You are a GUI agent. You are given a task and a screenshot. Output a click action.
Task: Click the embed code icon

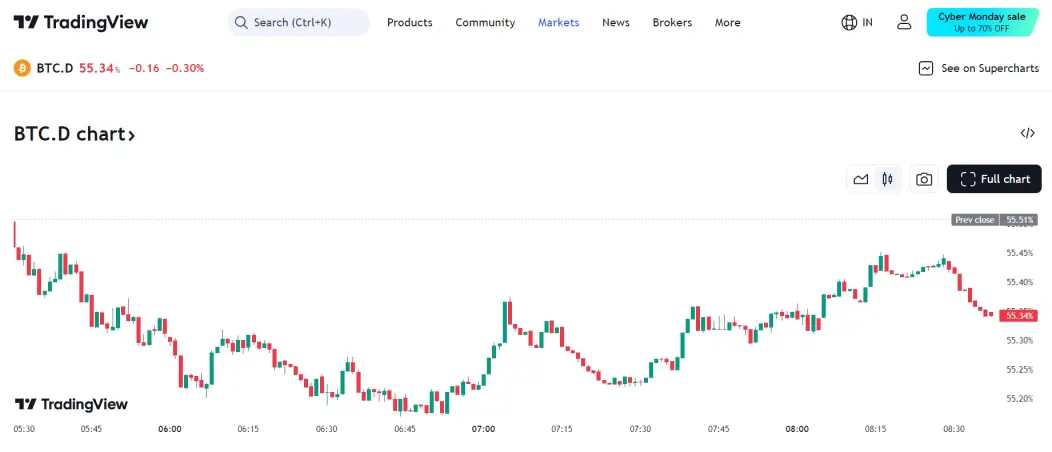coord(1027,133)
